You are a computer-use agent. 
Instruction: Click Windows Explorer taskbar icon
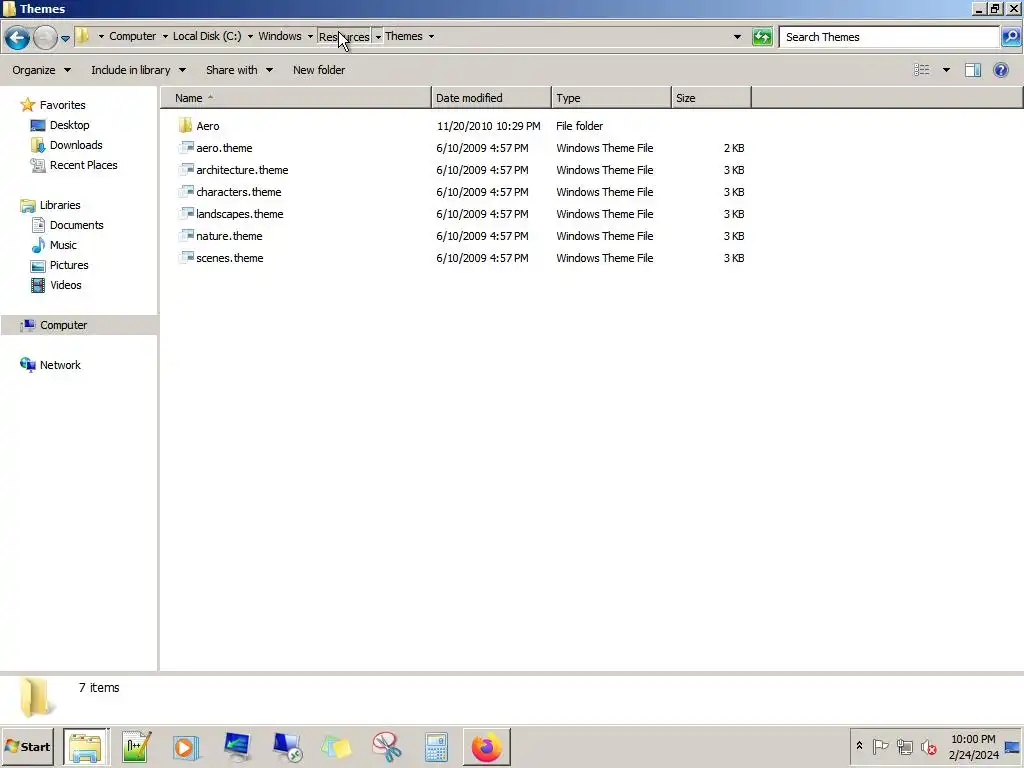click(86, 746)
